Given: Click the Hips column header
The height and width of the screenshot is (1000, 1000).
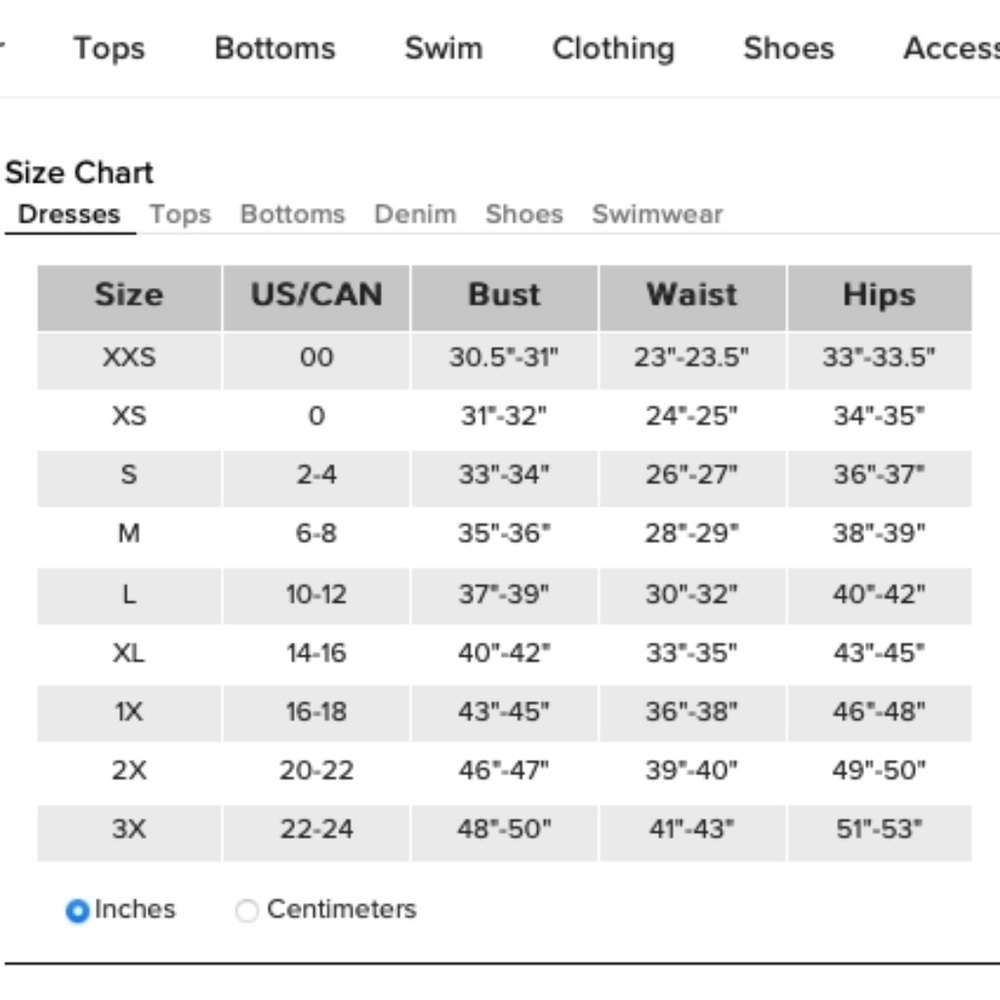Looking at the screenshot, I should (879, 298).
